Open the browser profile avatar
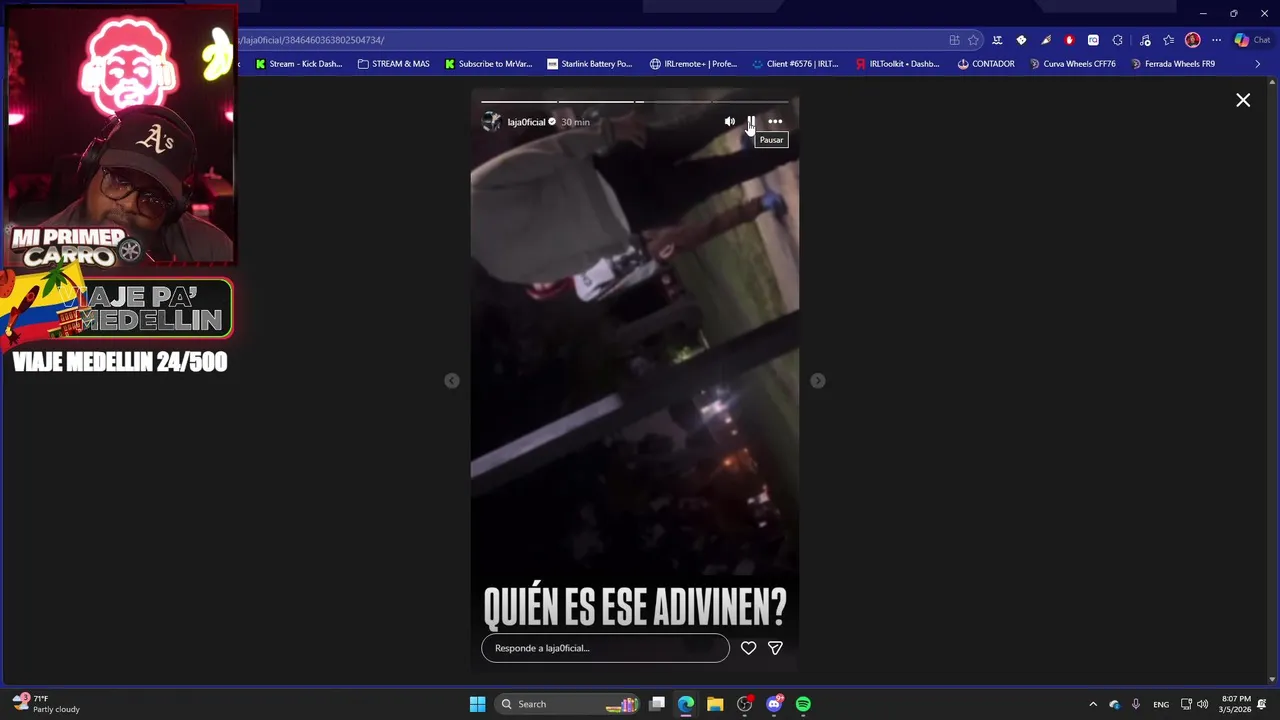1280x720 pixels. (1192, 40)
